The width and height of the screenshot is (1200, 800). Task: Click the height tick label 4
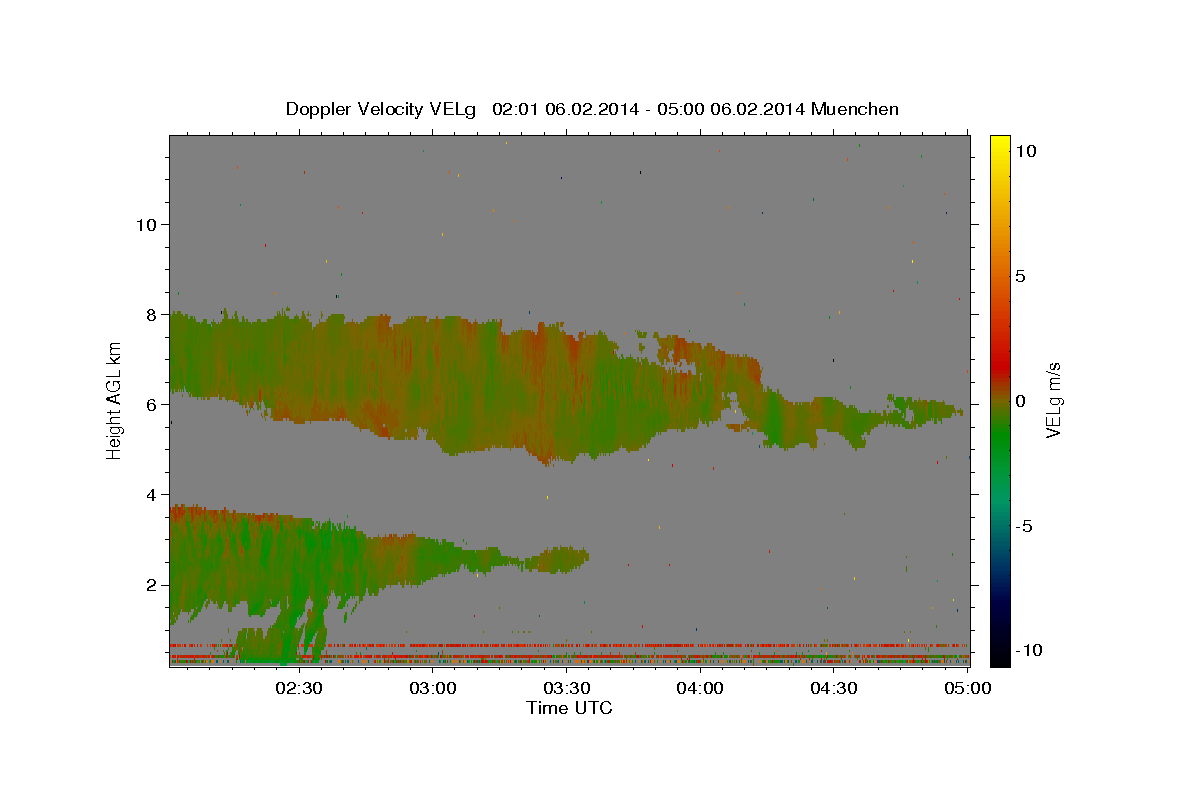pyautogui.click(x=153, y=494)
